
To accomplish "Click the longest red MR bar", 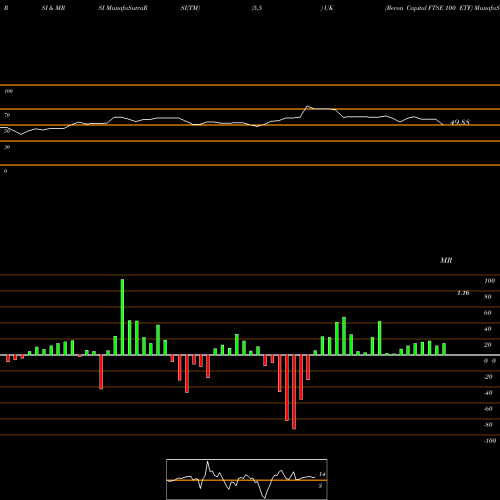I will point(294,392).
